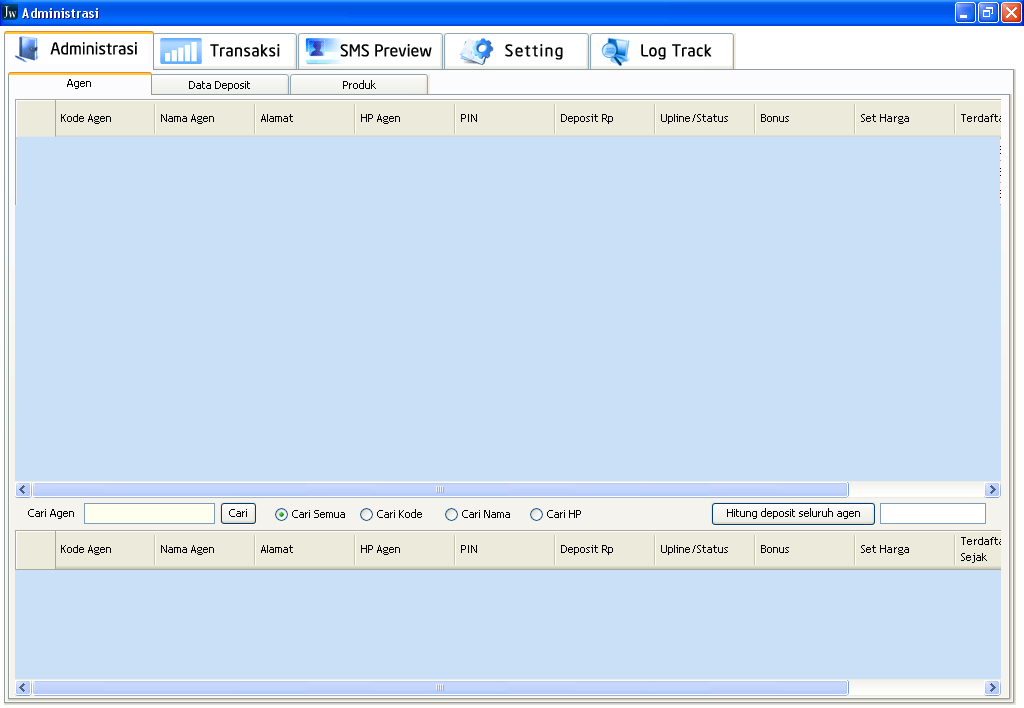This screenshot has height=708, width=1024.
Task: Click the Jw application icon in title bar
Action: point(10,12)
